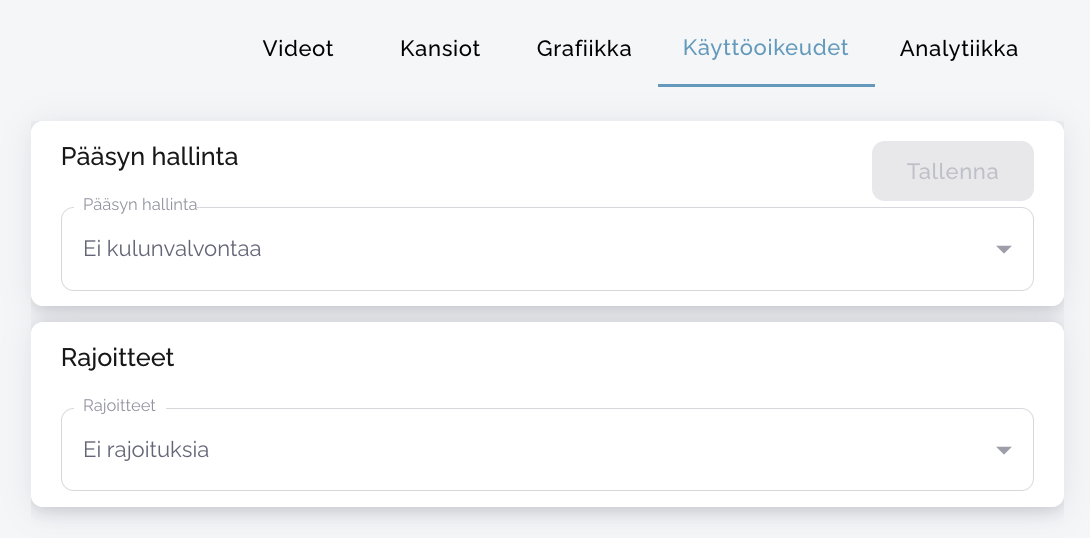Switch to the Kansiot tab
The width and height of the screenshot is (1090, 538).
(440, 49)
